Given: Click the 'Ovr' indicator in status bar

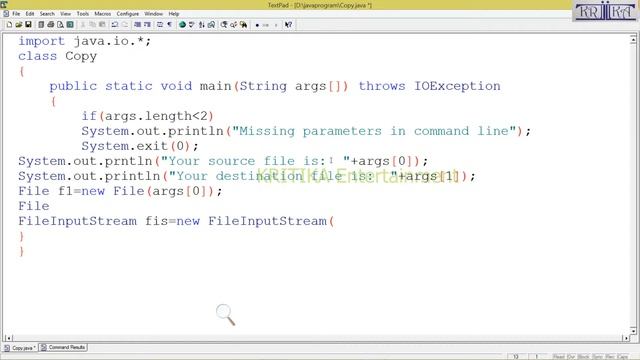Looking at the screenshot, I should pyautogui.click(x=571, y=357).
